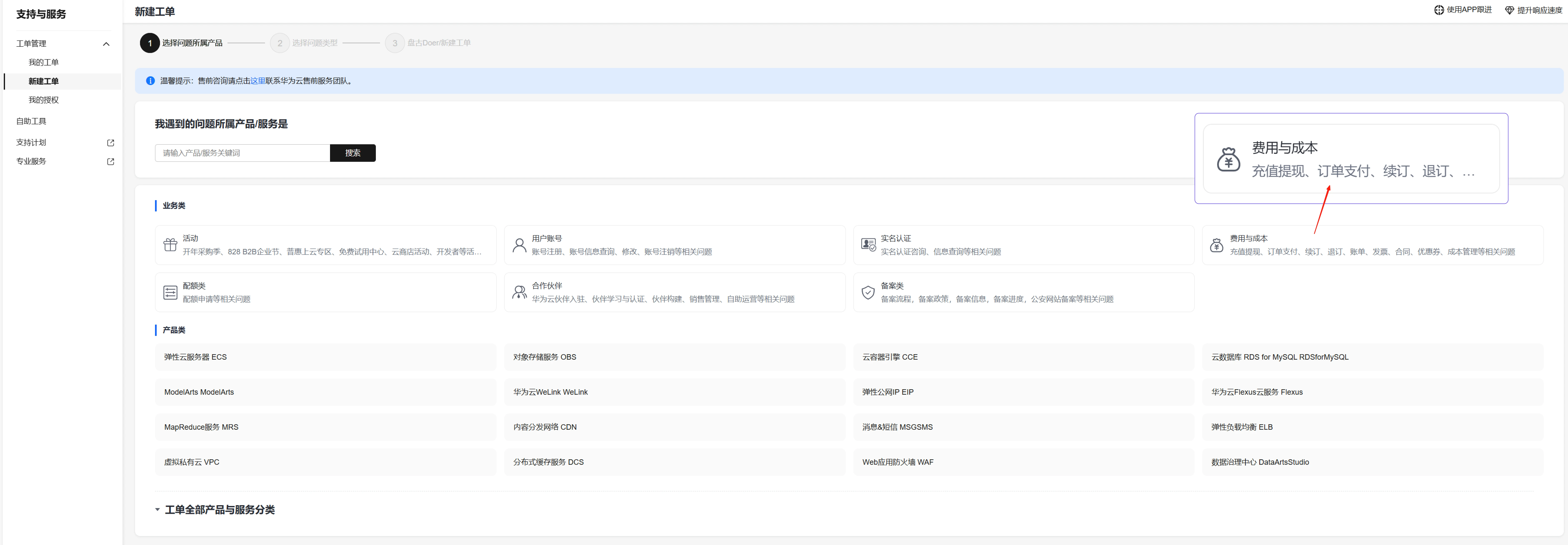Click 配额申请等相关问题 text
Viewport: 1568px width, 545px height.
click(217, 300)
